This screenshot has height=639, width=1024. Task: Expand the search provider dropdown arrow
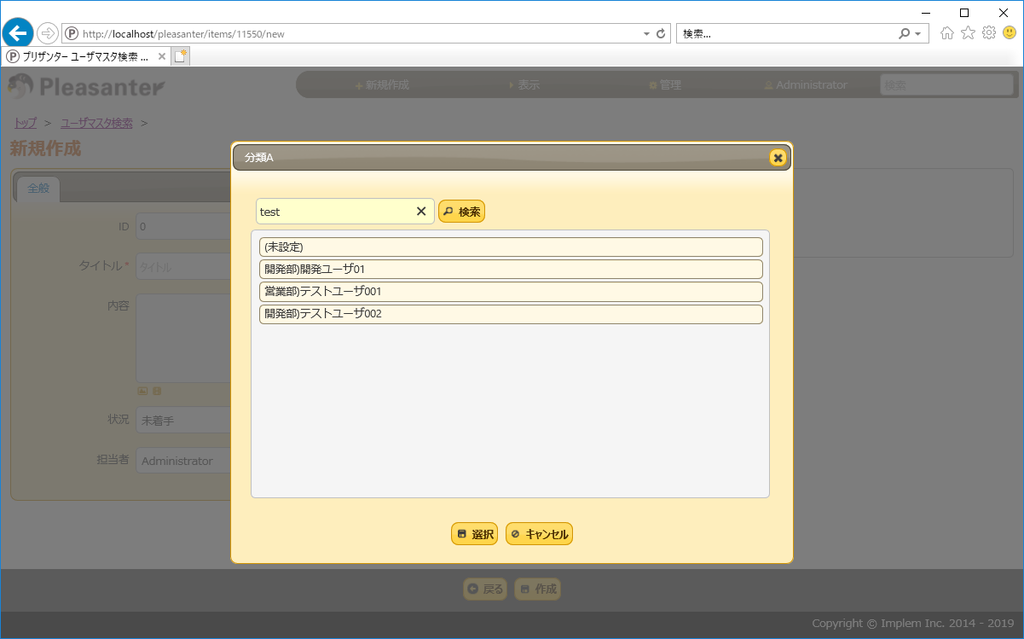coord(918,33)
